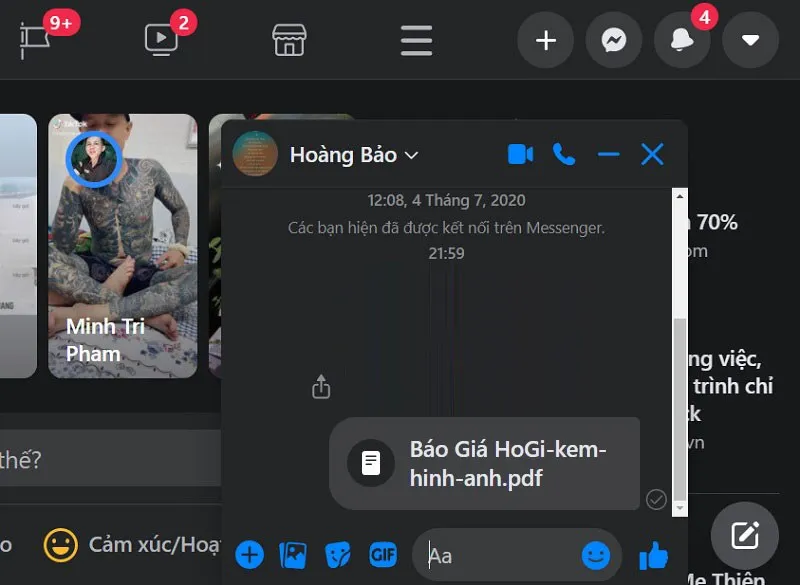Start a voice call with Hoàng Bảo
The image size is (800, 585).
pos(564,155)
